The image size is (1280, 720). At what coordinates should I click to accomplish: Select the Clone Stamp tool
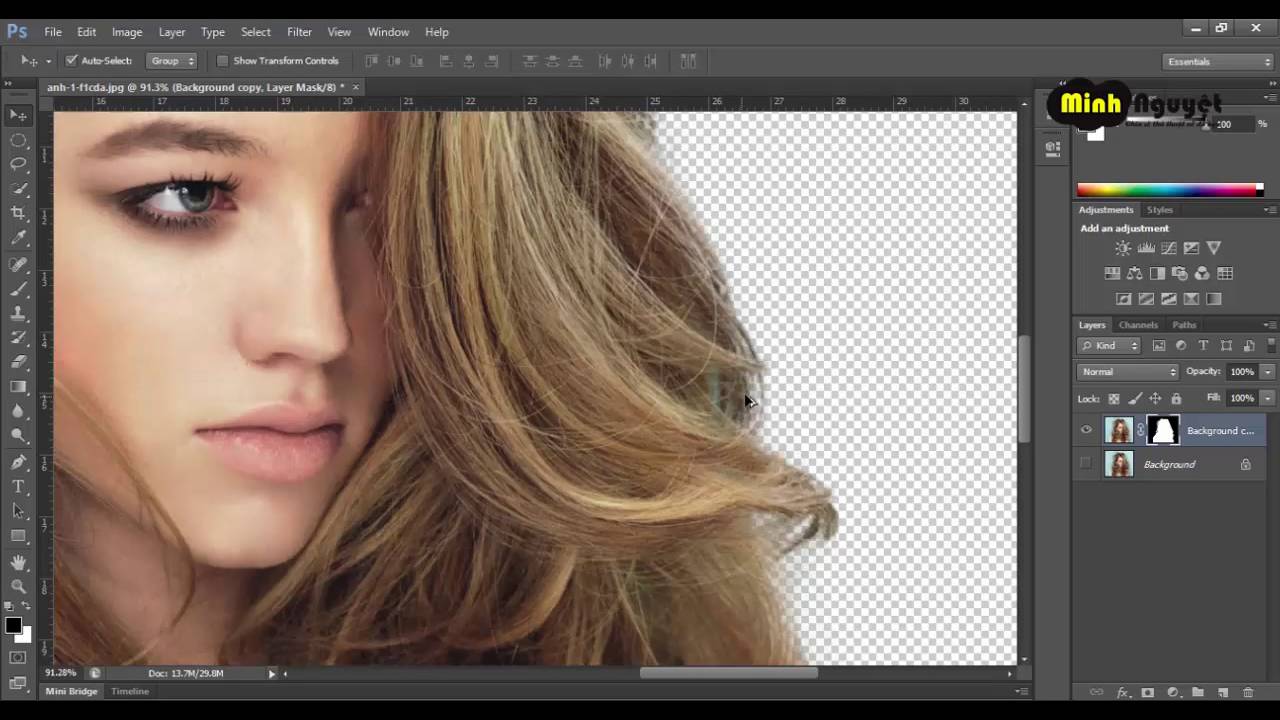point(18,314)
